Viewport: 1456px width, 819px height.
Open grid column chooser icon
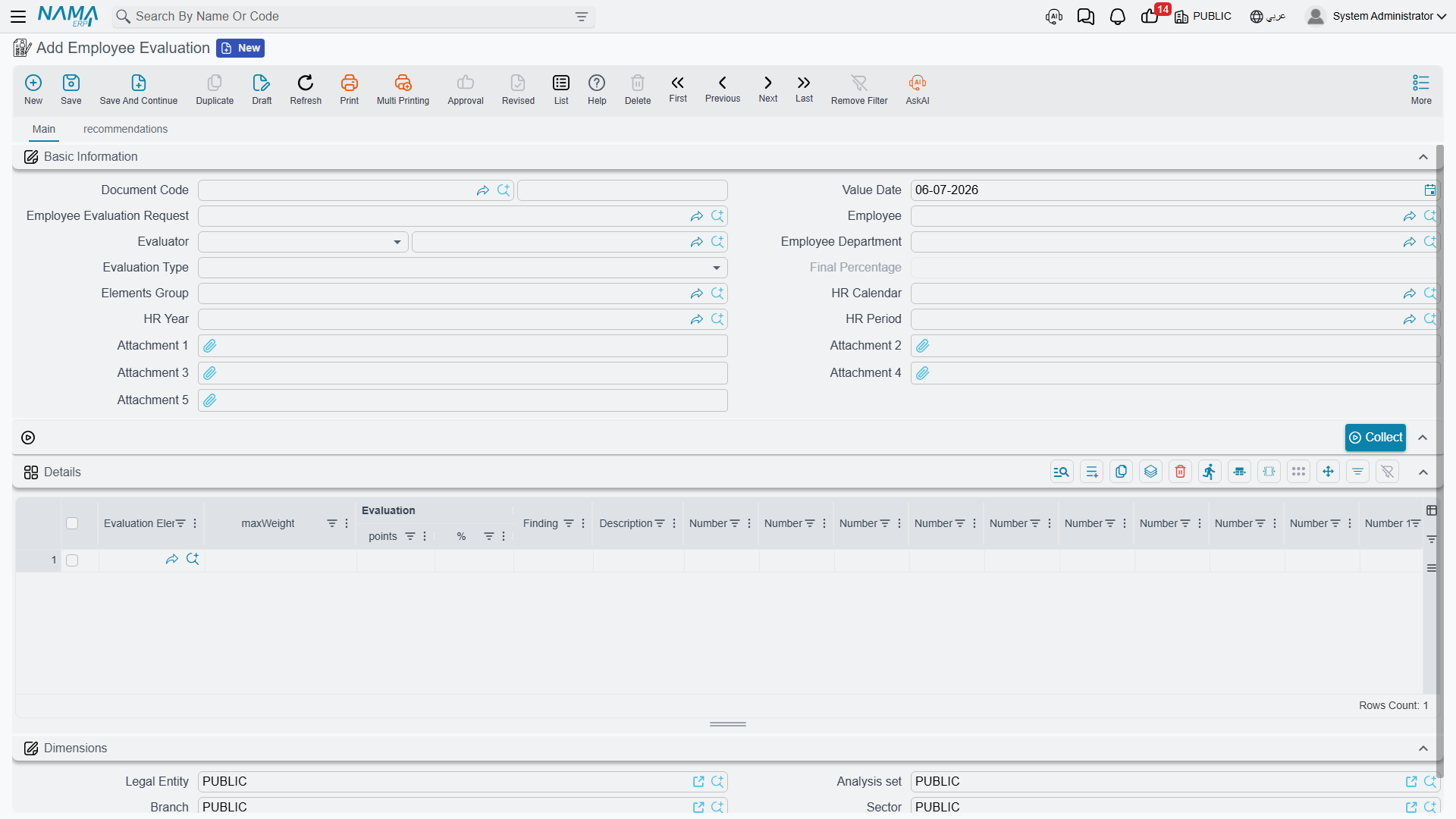click(1432, 510)
